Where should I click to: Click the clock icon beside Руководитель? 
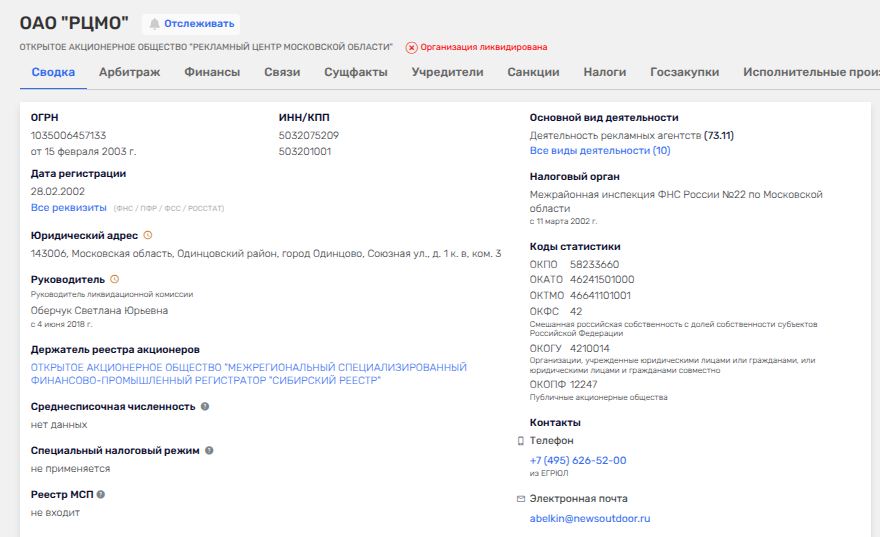114,280
